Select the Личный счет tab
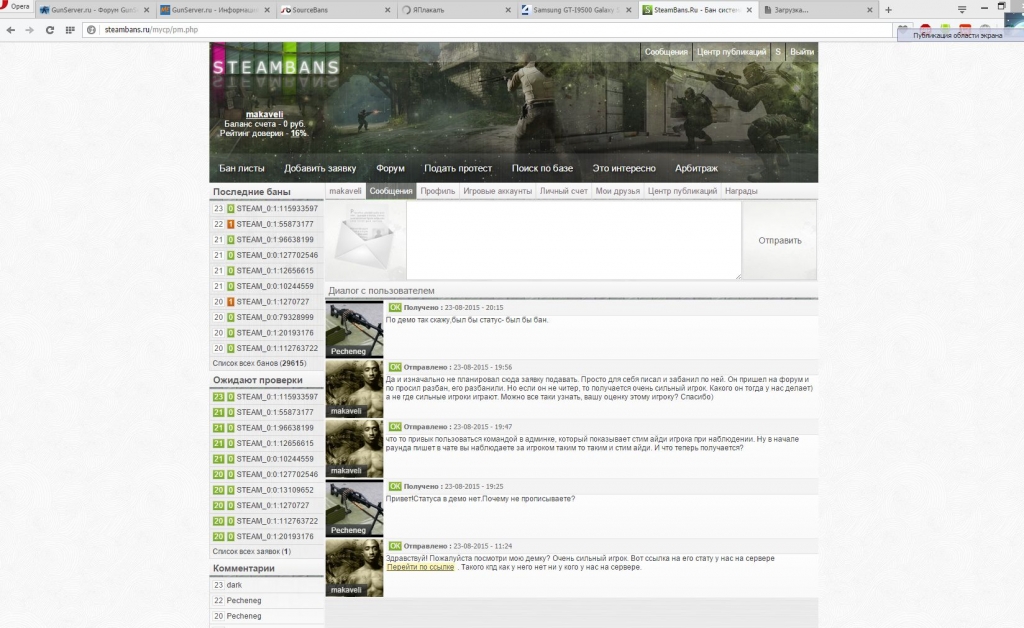Screen dimensions: 1024x628 564,191
